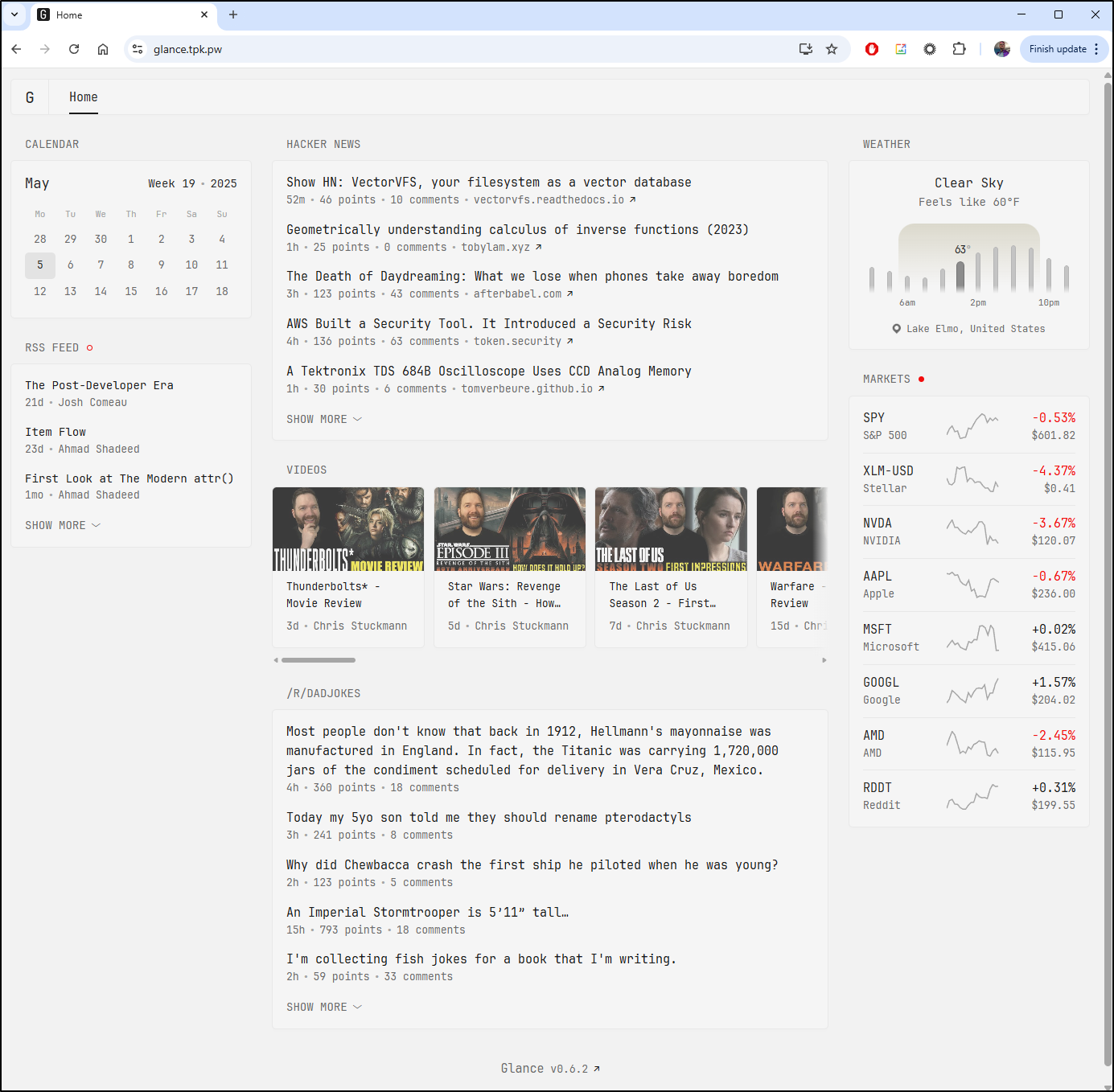Open AAPL Apple market entry
This screenshot has width=1114, height=1092.
tap(968, 585)
